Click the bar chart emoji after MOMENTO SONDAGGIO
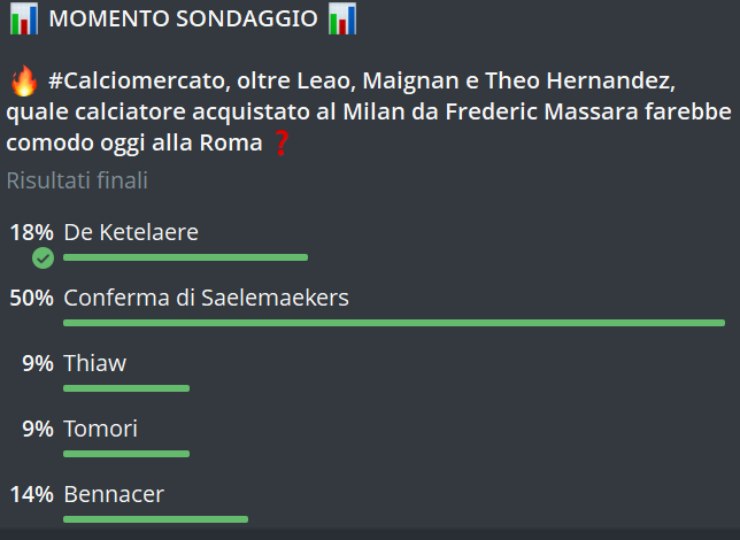 coord(342,20)
